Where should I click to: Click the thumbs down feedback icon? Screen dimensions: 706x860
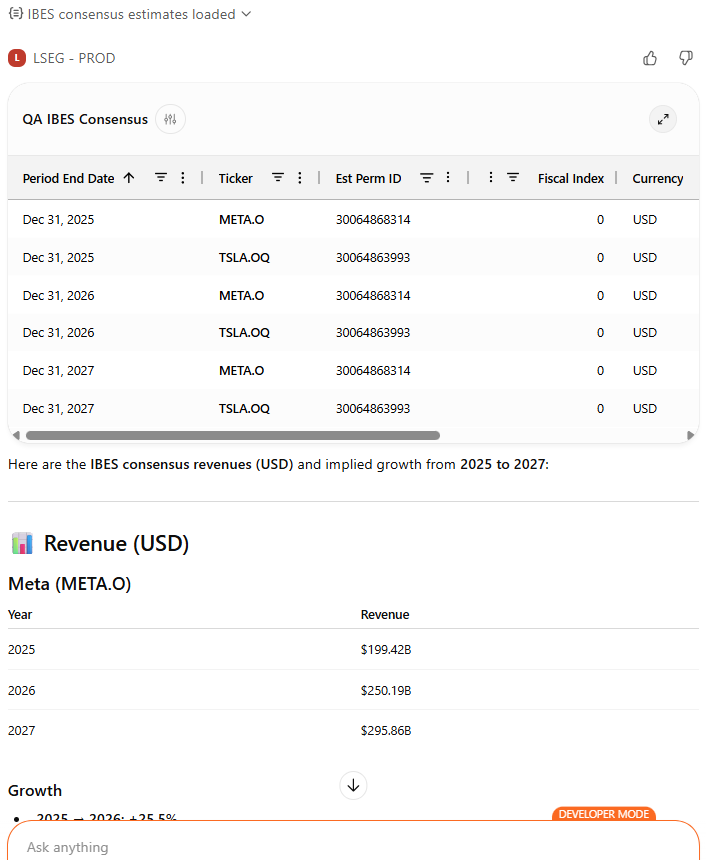685,58
